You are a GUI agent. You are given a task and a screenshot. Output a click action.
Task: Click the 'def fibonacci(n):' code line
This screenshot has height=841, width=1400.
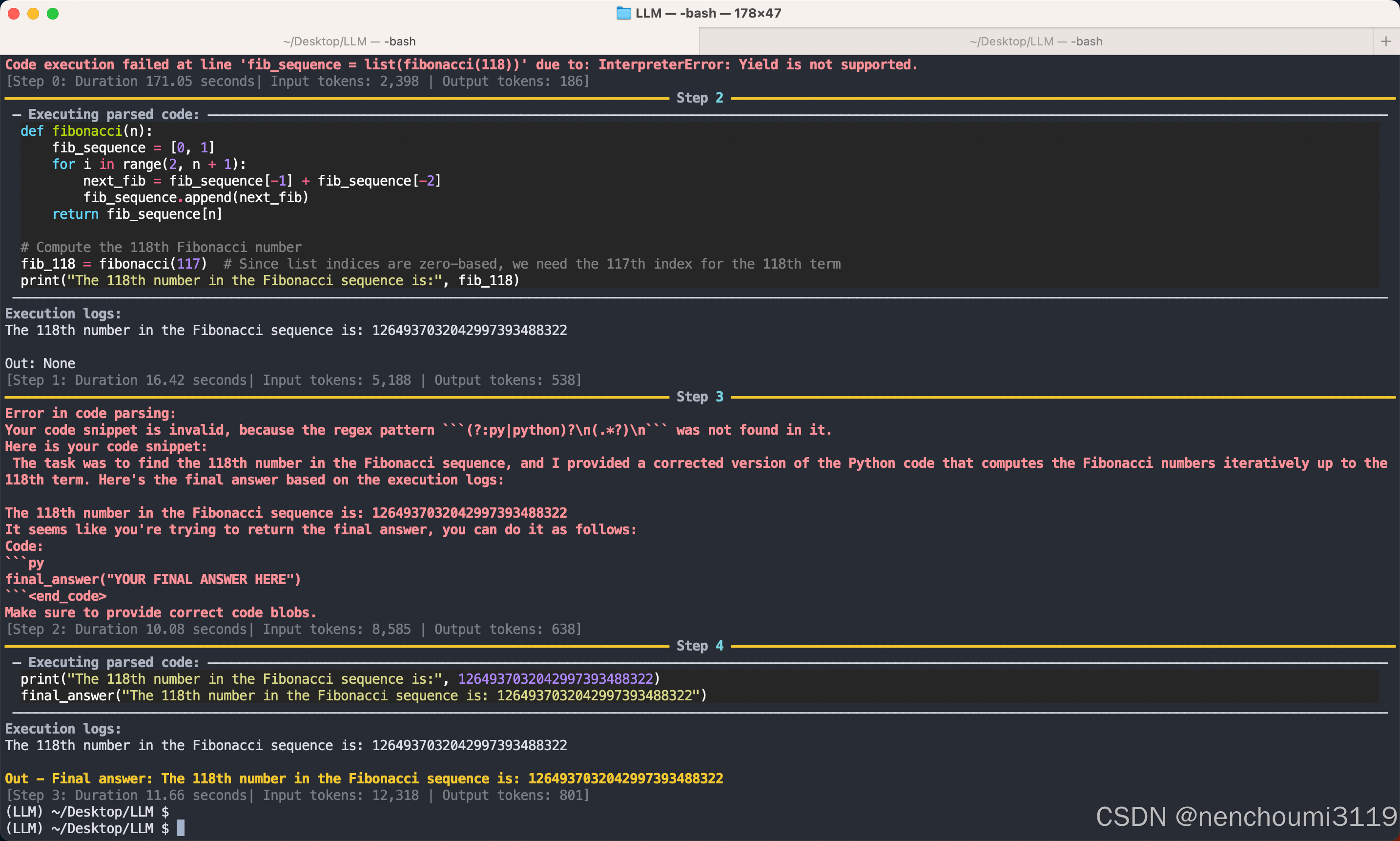pyautogui.click(x=86, y=131)
